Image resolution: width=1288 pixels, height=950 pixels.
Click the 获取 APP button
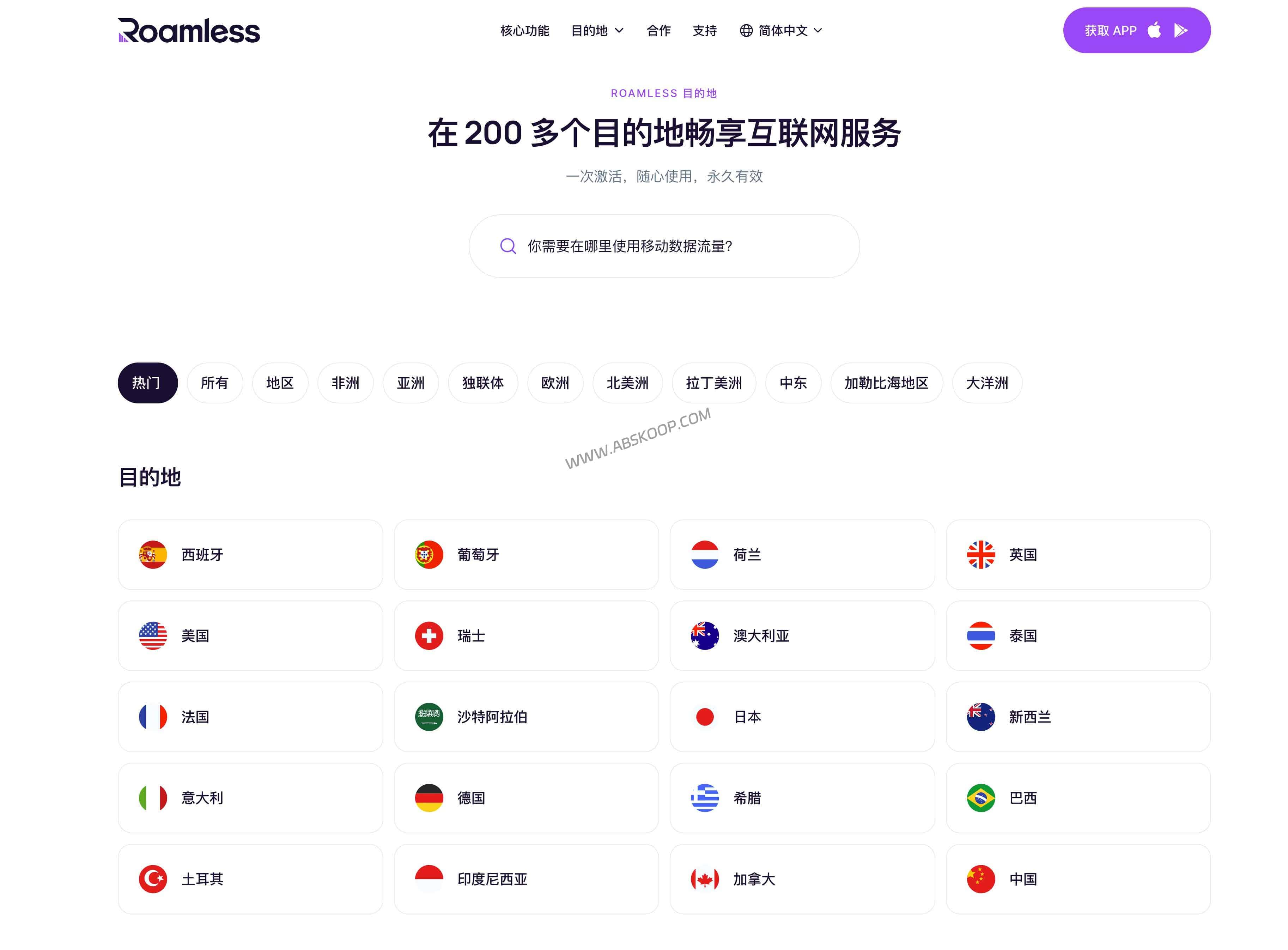pos(1137,30)
